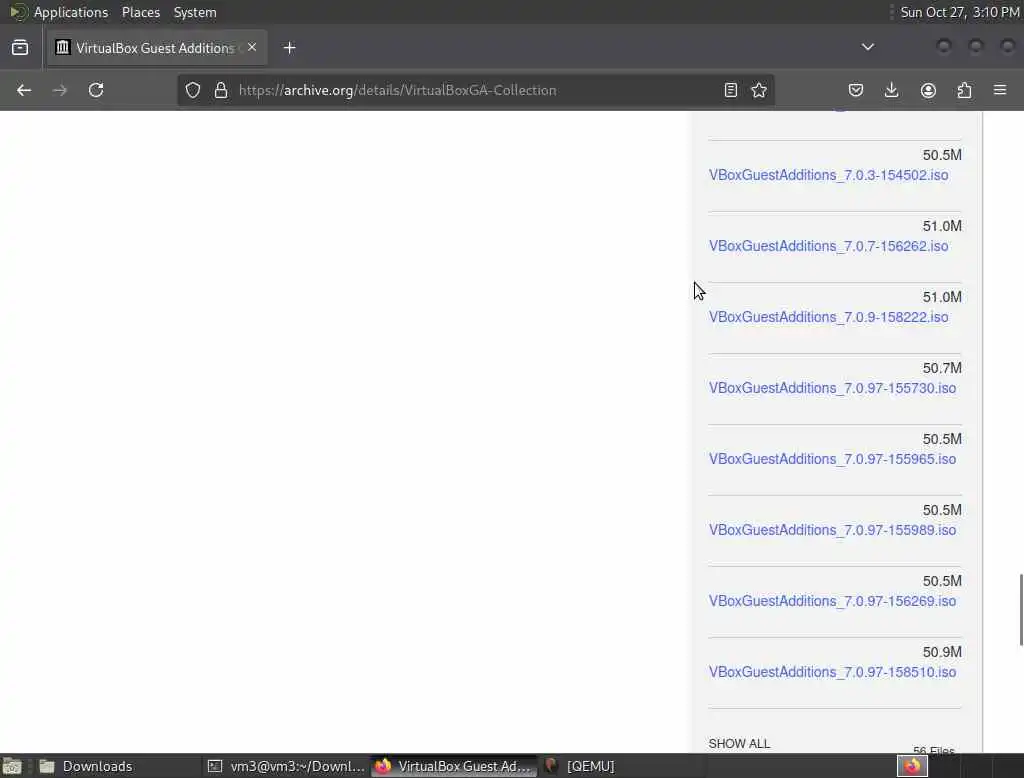Download VBoxGuestAdditions_7.0.7-156262.iso
This screenshot has width=1024, height=778.
click(x=828, y=246)
